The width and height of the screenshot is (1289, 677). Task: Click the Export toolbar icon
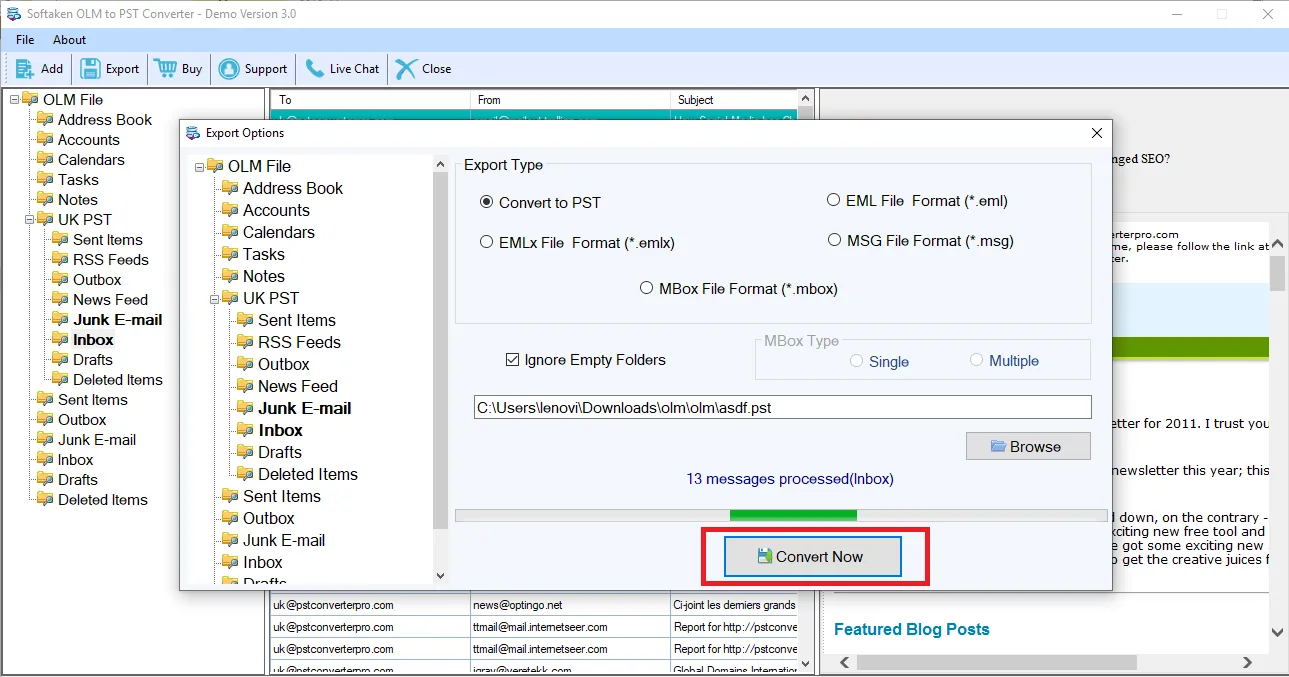click(90, 69)
